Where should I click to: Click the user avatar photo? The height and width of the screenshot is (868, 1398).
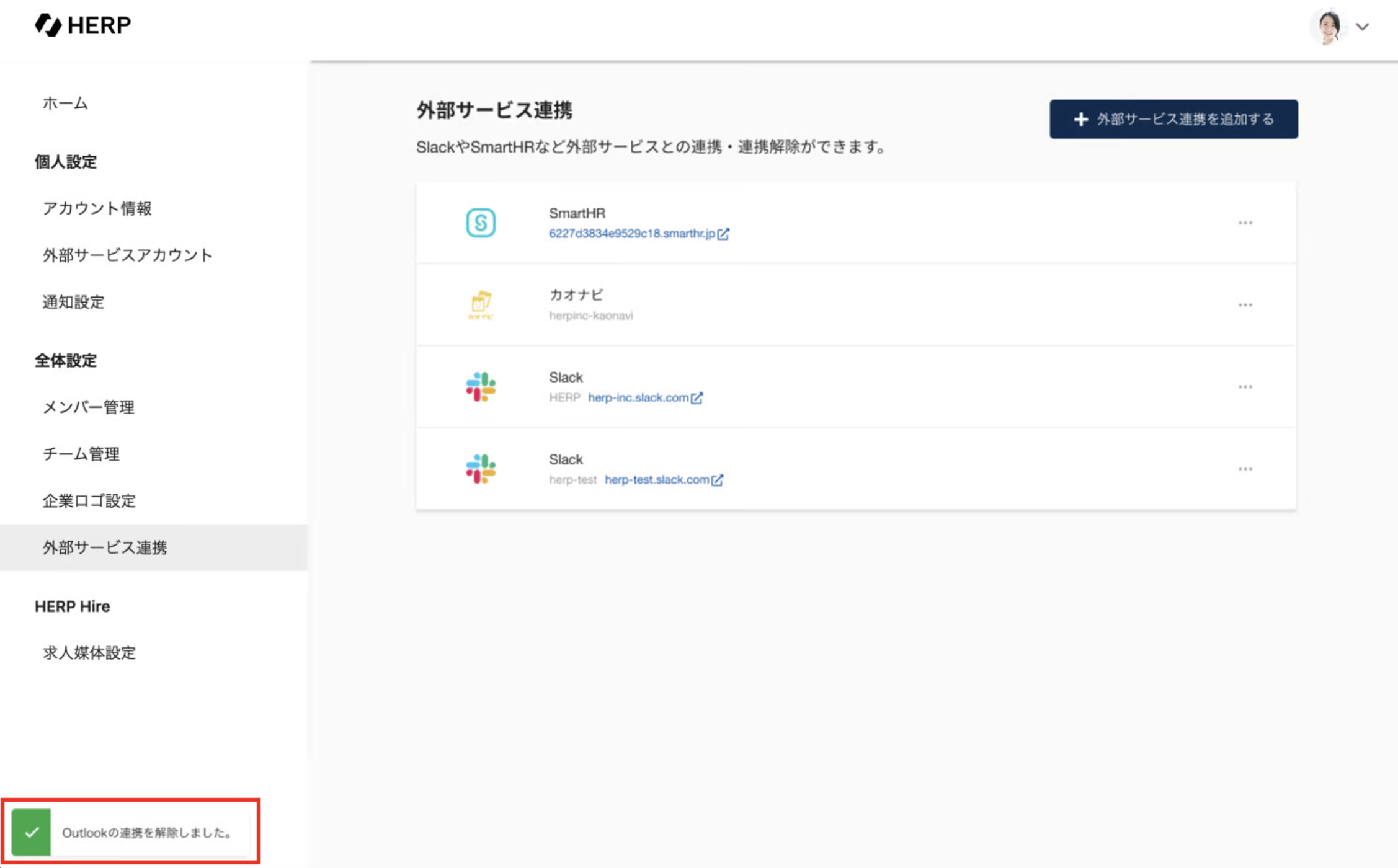pyautogui.click(x=1329, y=27)
